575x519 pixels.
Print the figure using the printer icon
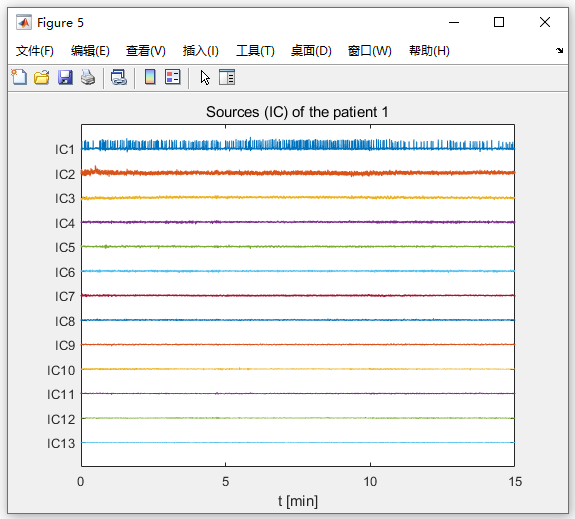88,77
